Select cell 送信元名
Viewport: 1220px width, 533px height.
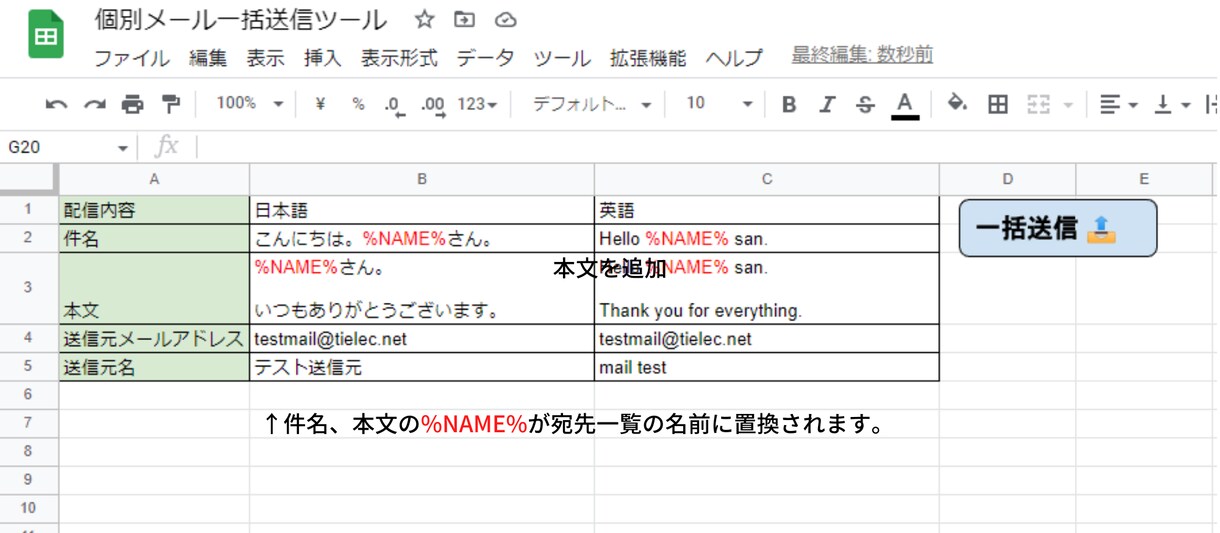pyautogui.click(x=154, y=367)
